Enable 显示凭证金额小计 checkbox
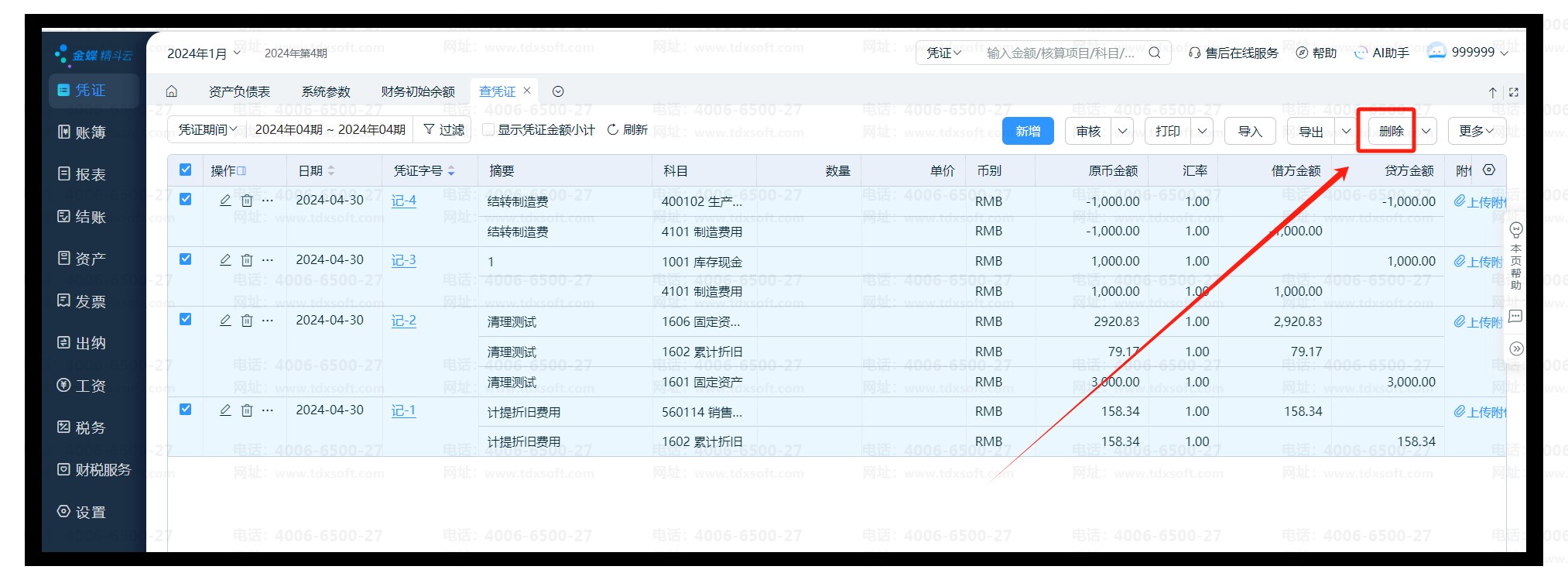The width and height of the screenshot is (1568, 580). point(488,129)
